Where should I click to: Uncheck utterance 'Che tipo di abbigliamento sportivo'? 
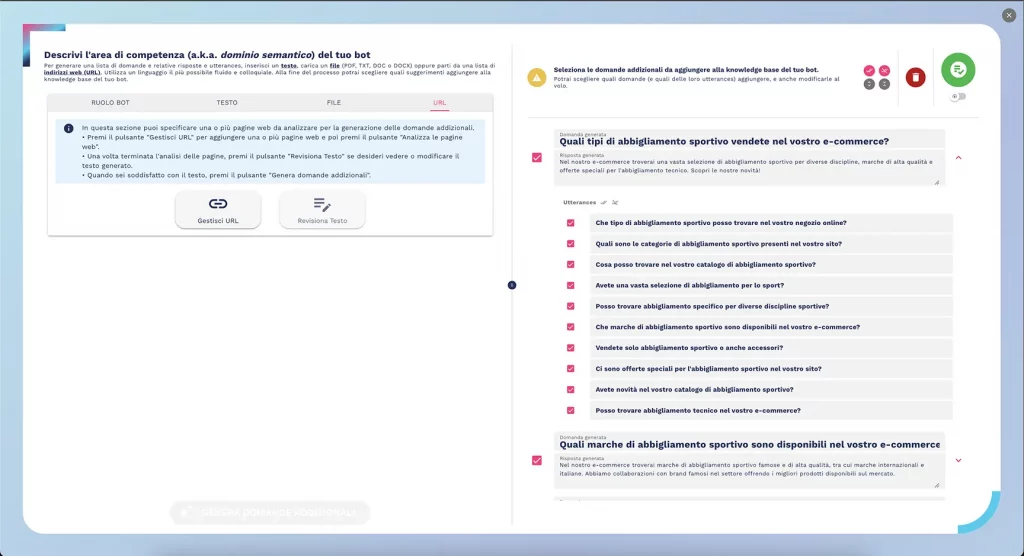571,223
